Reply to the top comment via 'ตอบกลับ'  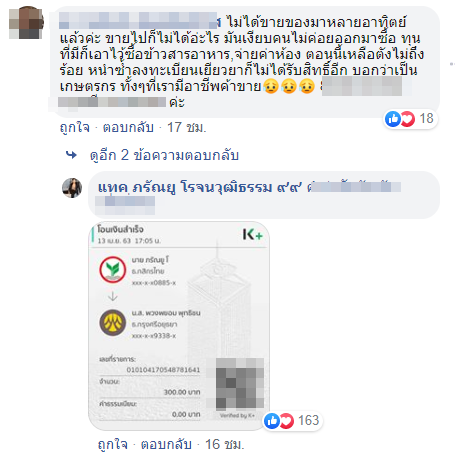pos(128,127)
